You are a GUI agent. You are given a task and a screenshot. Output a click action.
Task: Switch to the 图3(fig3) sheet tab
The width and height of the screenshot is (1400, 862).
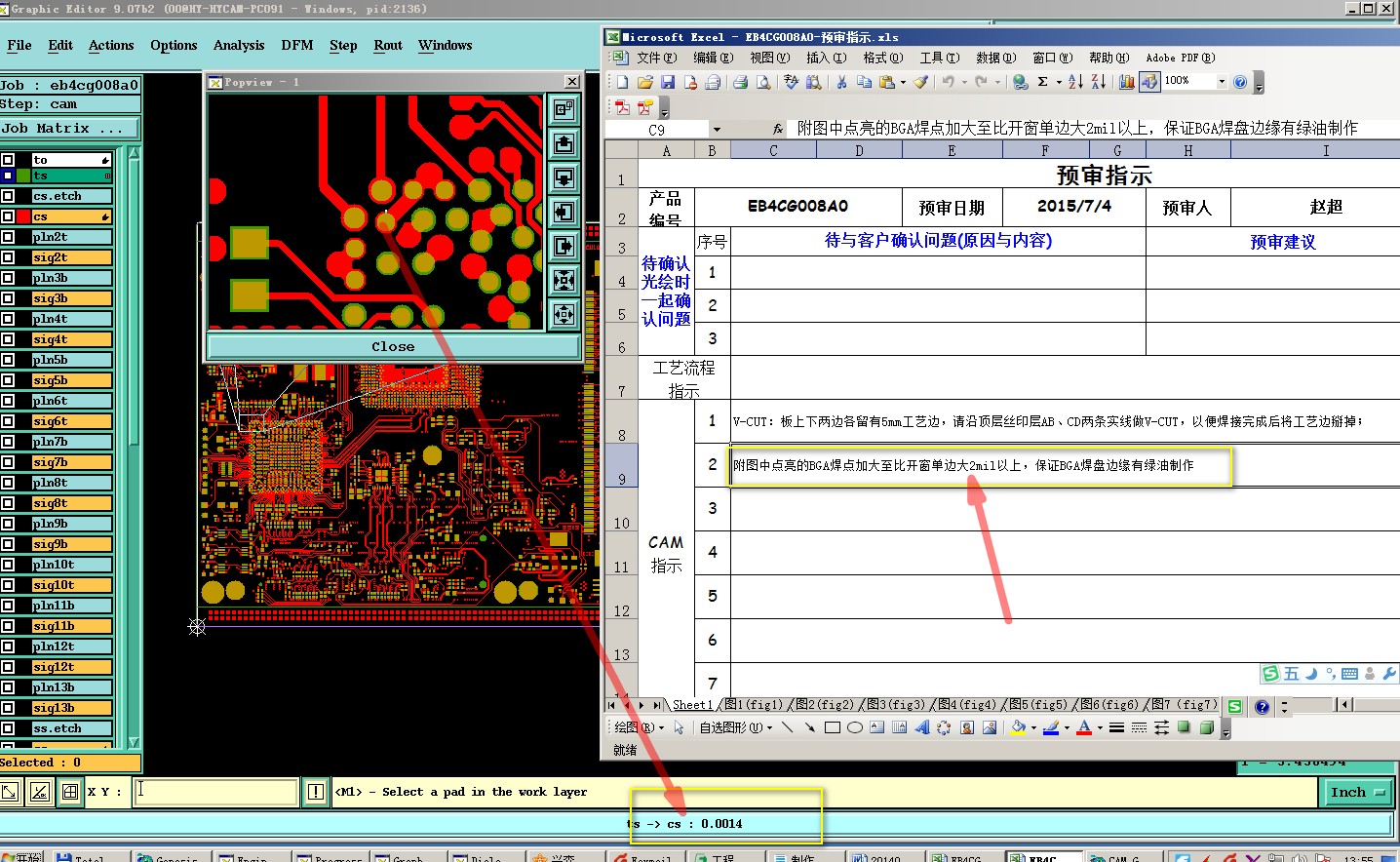click(897, 704)
